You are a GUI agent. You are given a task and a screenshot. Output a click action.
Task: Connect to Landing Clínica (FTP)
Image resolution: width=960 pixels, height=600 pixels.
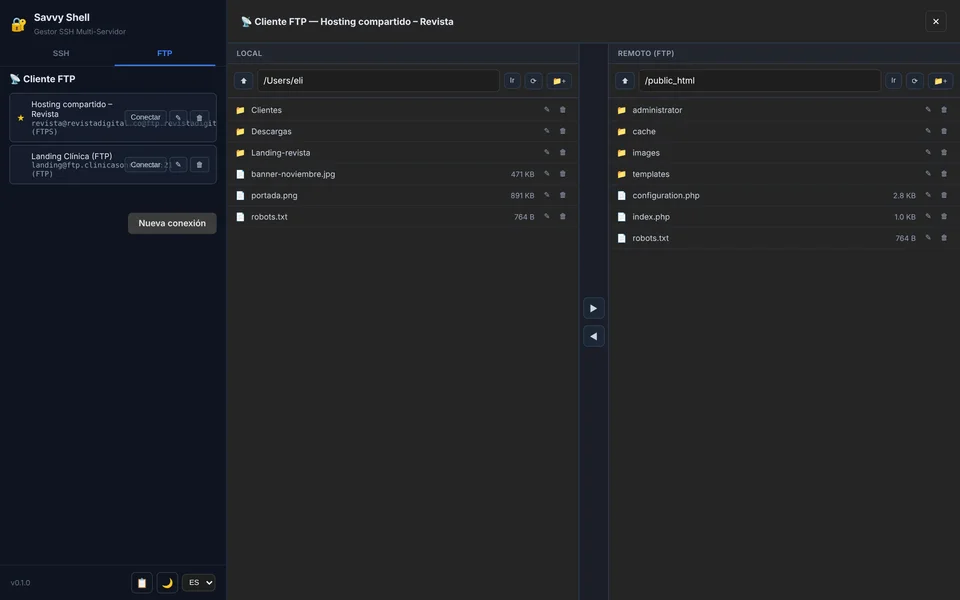(x=145, y=165)
